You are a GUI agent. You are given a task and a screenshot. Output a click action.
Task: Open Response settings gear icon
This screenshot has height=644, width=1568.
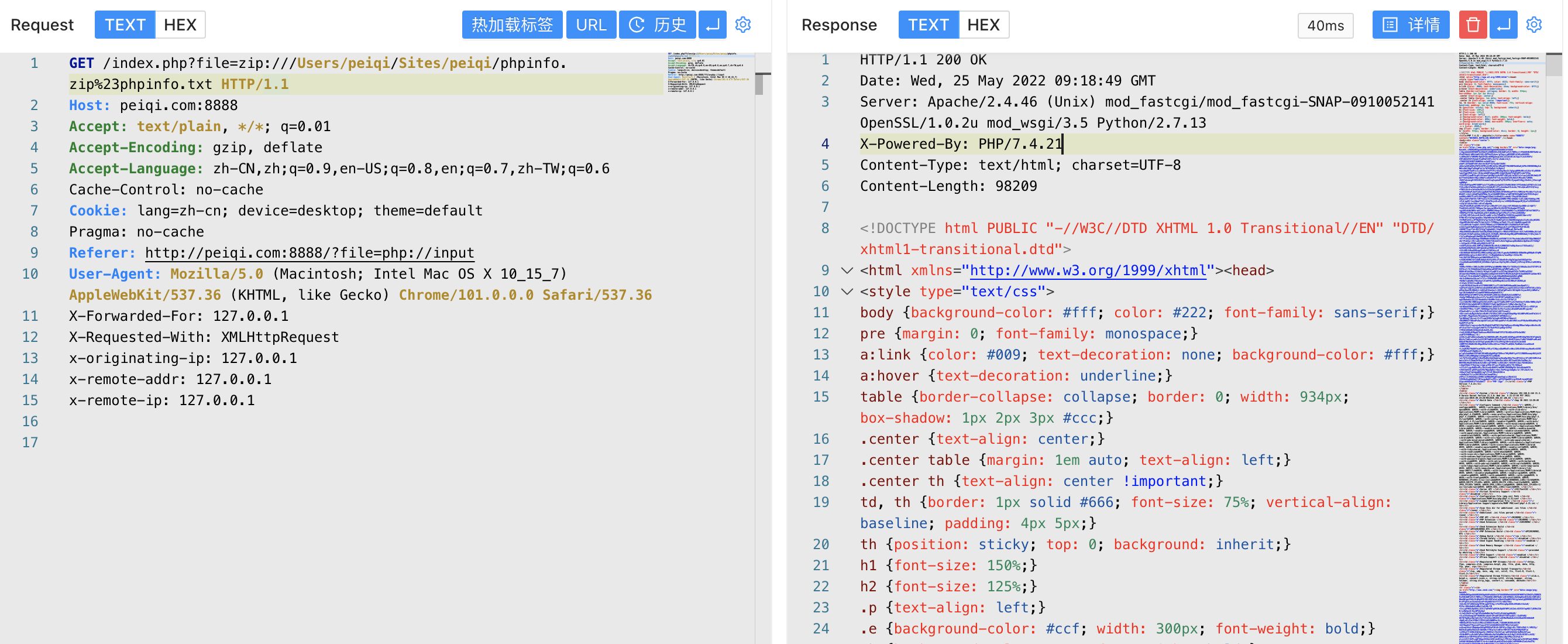click(x=1534, y=25)
